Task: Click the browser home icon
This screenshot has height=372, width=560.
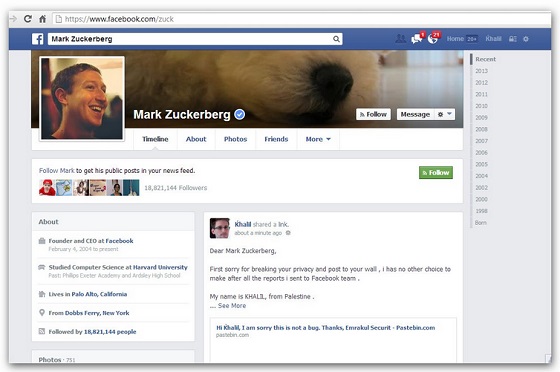Action: point(42,19)
